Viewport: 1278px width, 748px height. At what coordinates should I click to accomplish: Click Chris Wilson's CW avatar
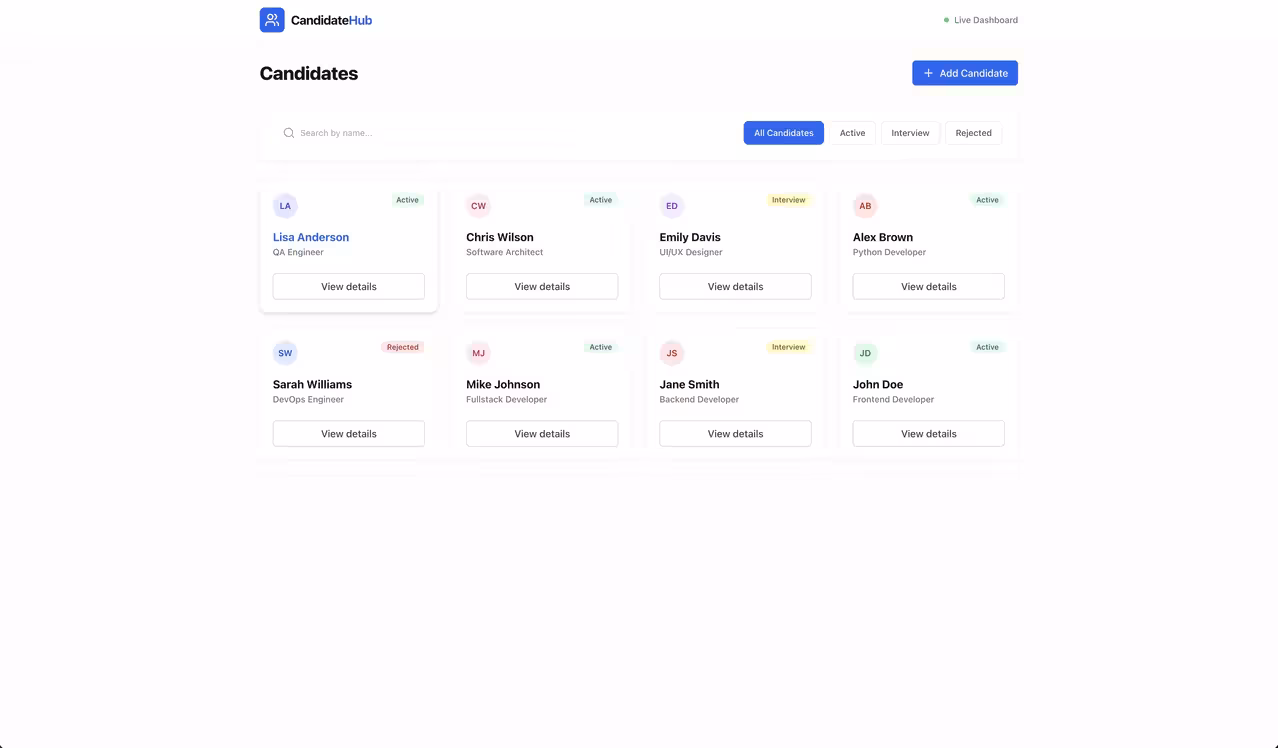[x=478, y=205]
